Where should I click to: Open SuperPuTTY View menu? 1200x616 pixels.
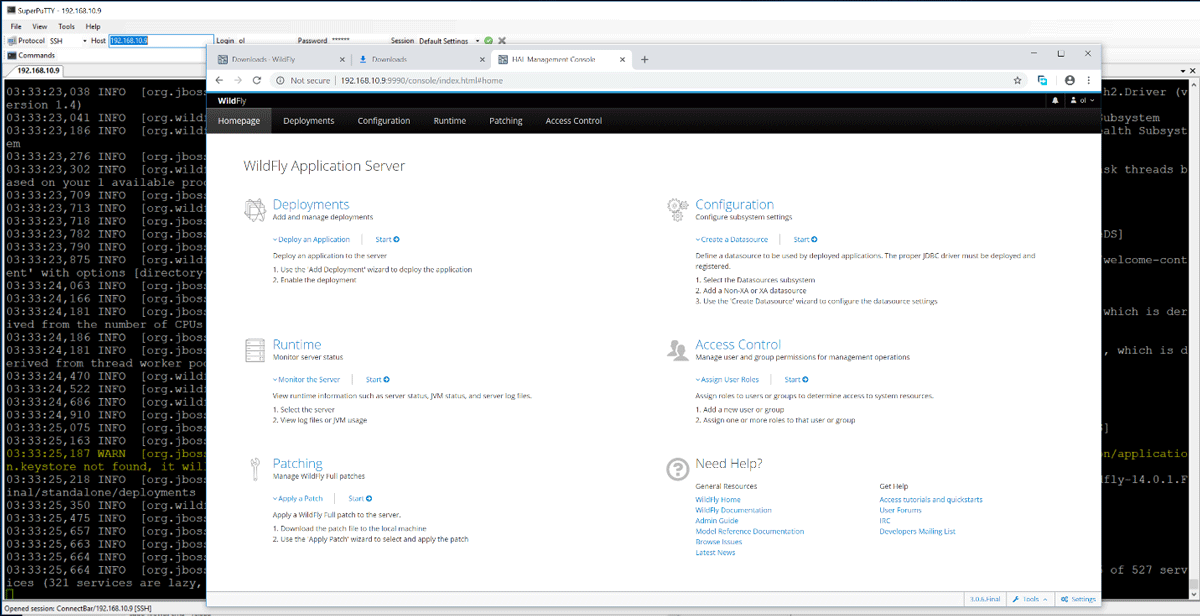40,26
